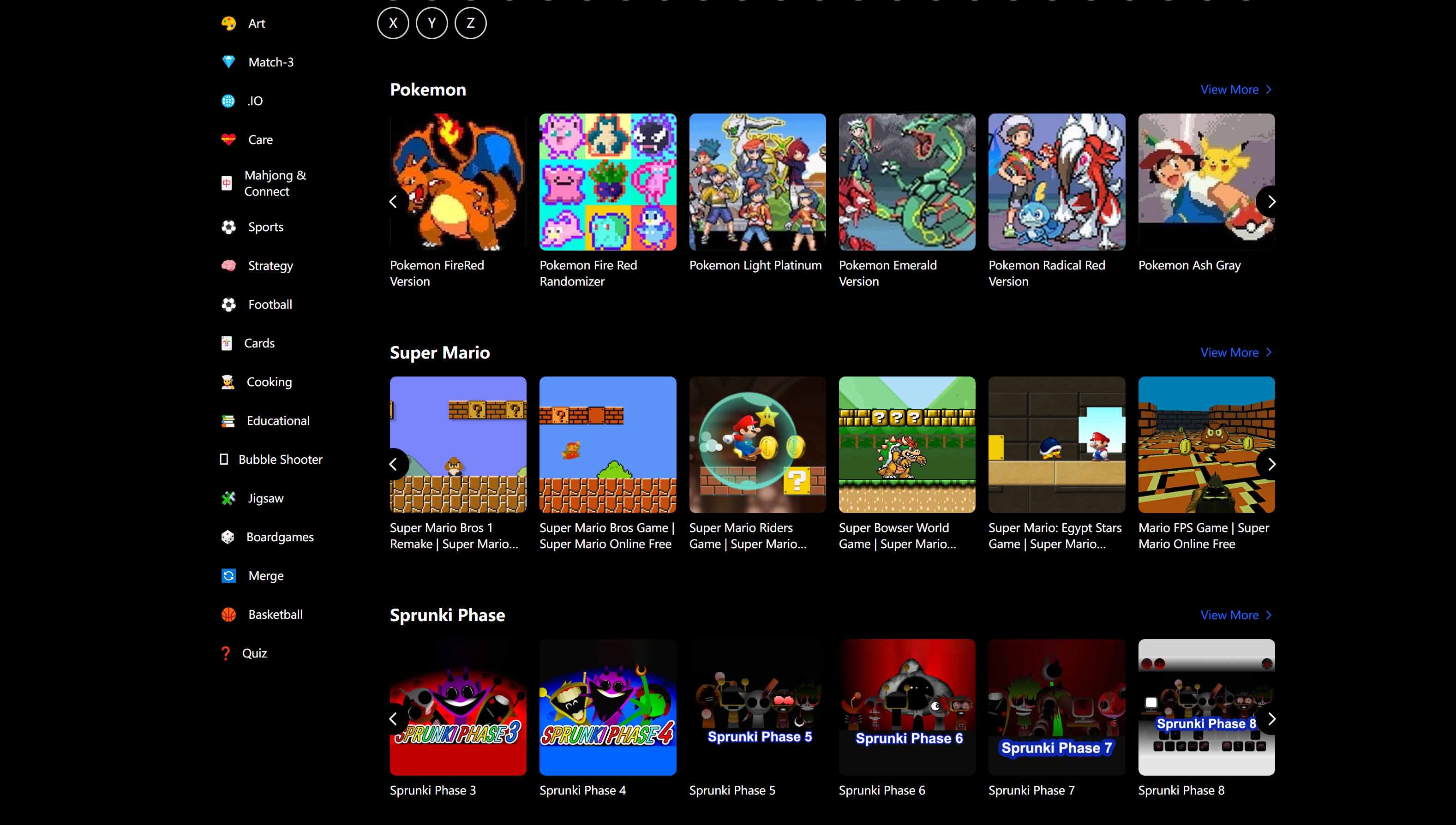Click the Educational books icon

228,421
